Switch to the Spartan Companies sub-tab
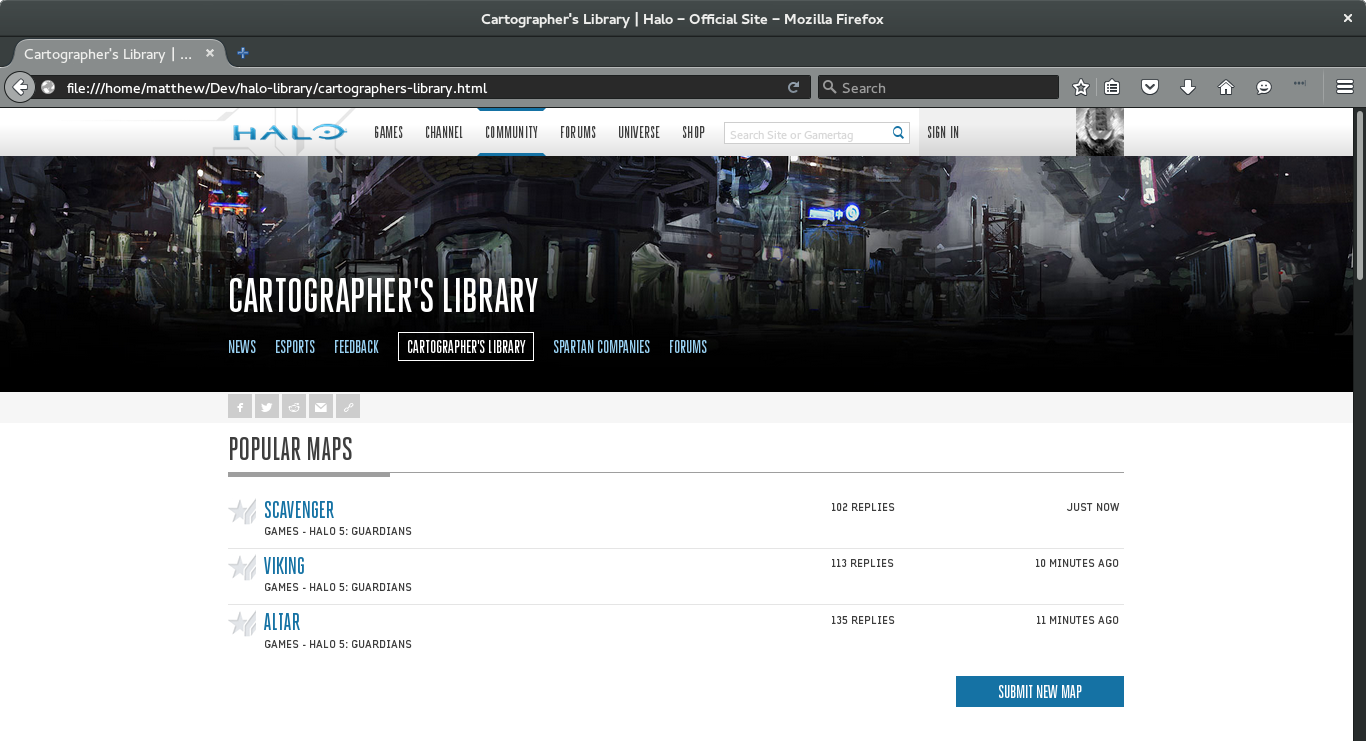This screenshot has height=741, width=1366. click(602, 347)
